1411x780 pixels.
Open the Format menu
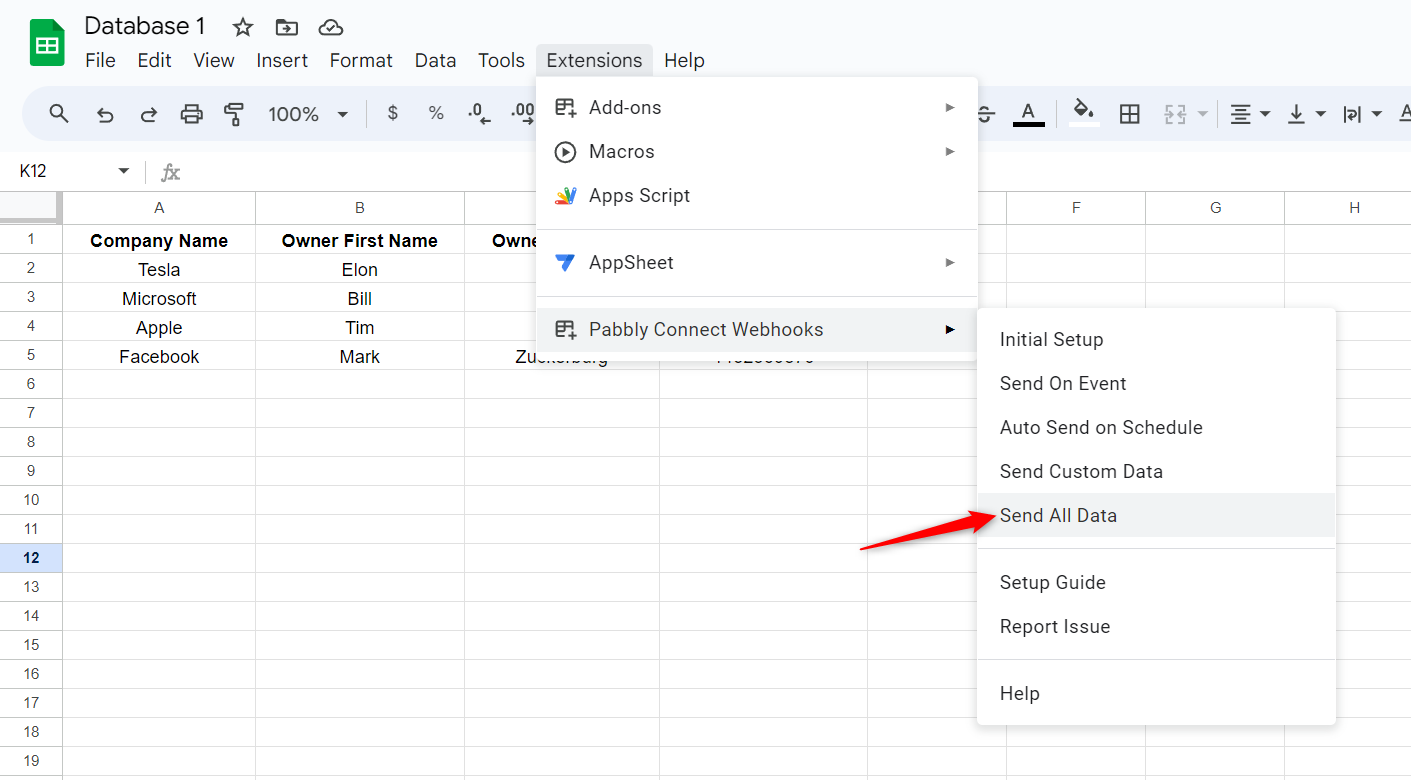(361, 60)
